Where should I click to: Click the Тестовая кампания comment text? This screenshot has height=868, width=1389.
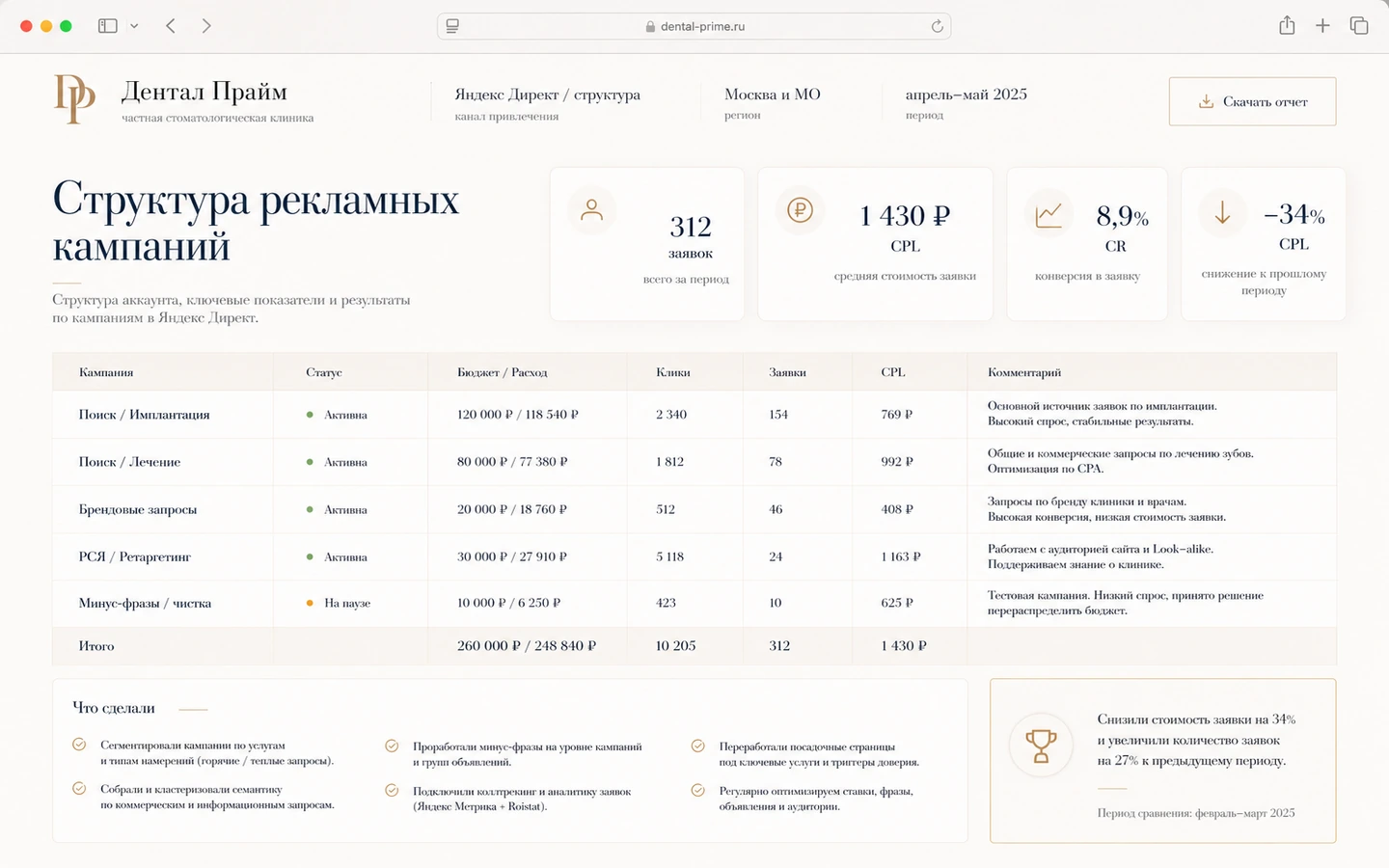coord(1126,603)
